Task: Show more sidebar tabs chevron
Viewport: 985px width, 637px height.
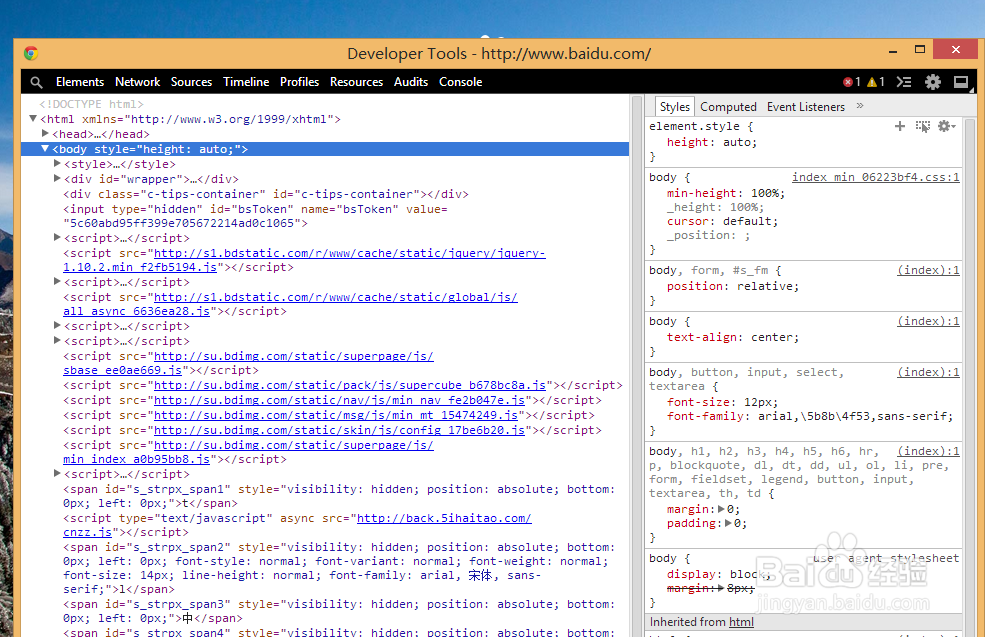Action: point(860,106)
